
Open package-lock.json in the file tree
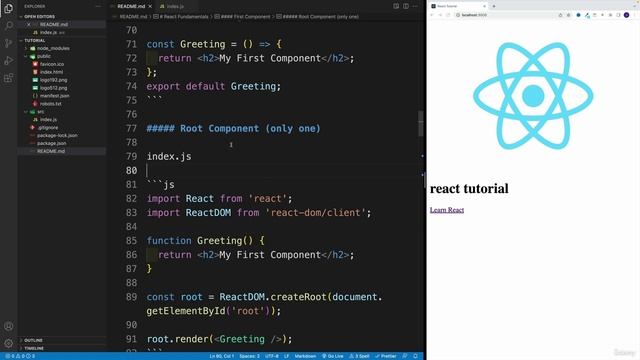click(x=57, y=135)
